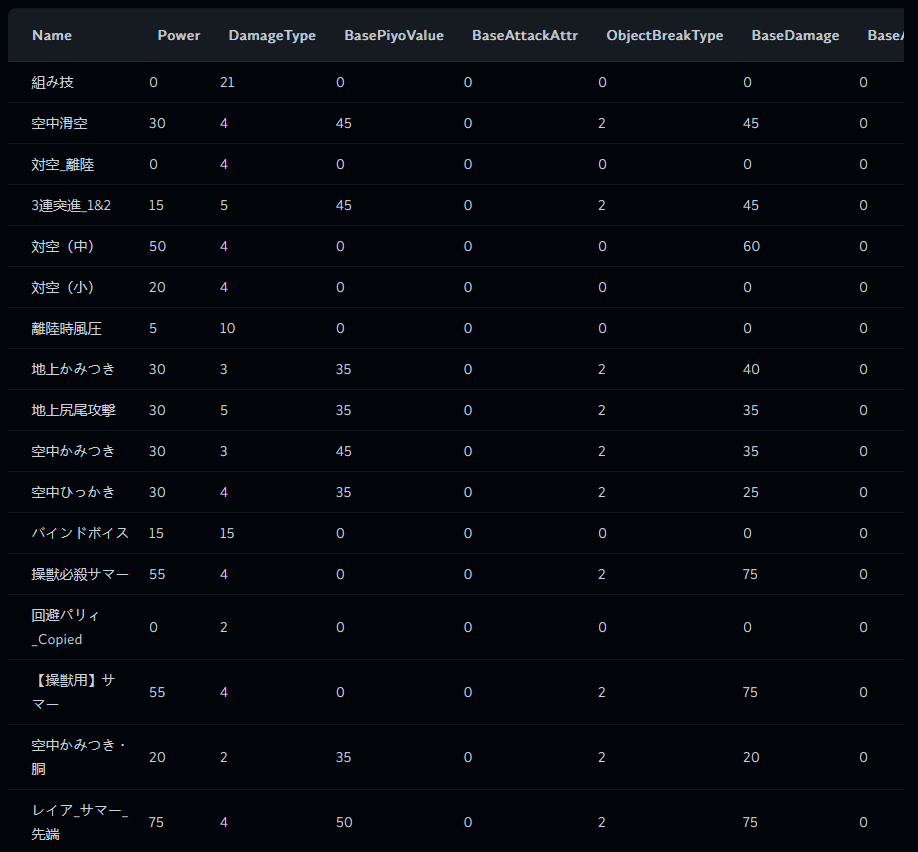Sort by the Power column header
The height and width of the screenshot is (852, 918).
click(179, 35)
